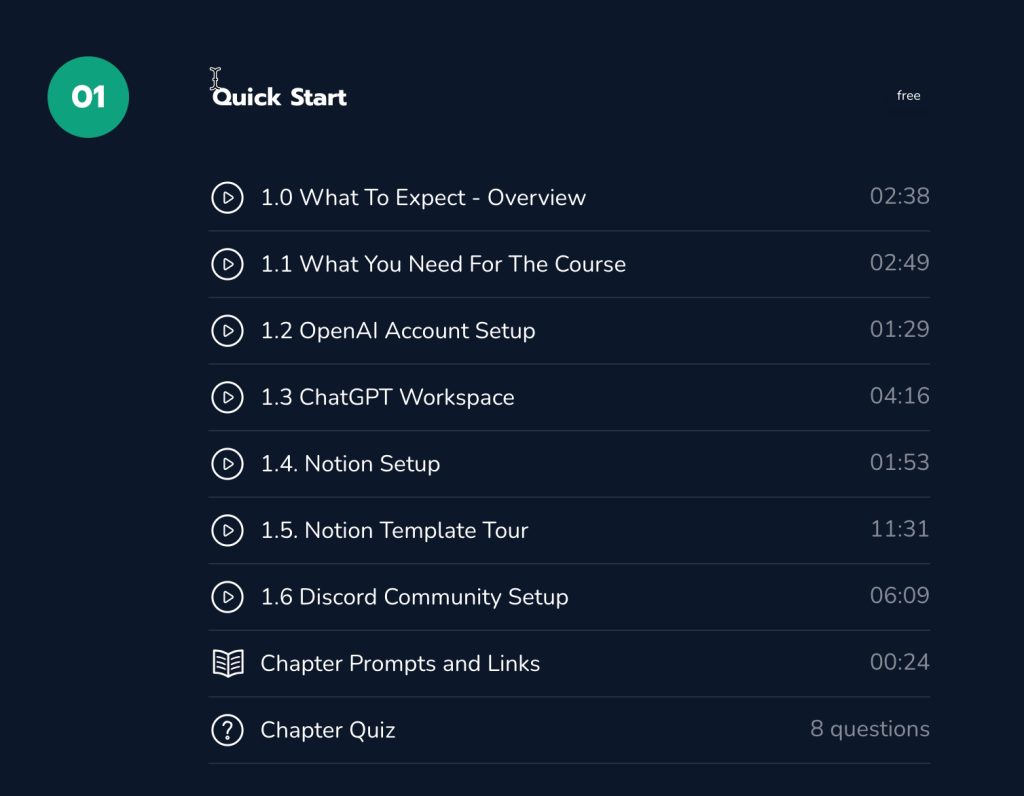Click the play icon for 1.0 What To Expect
The image size is (1024, 796).
click(x=227, y=197)
